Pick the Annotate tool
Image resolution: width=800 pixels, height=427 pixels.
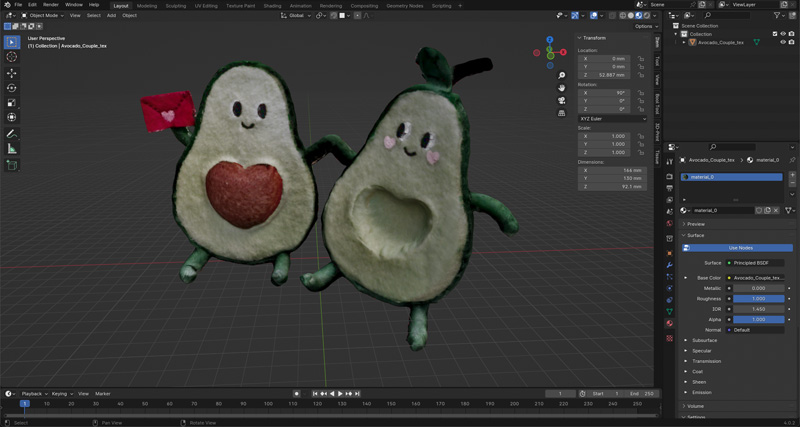tap(11, 134)
